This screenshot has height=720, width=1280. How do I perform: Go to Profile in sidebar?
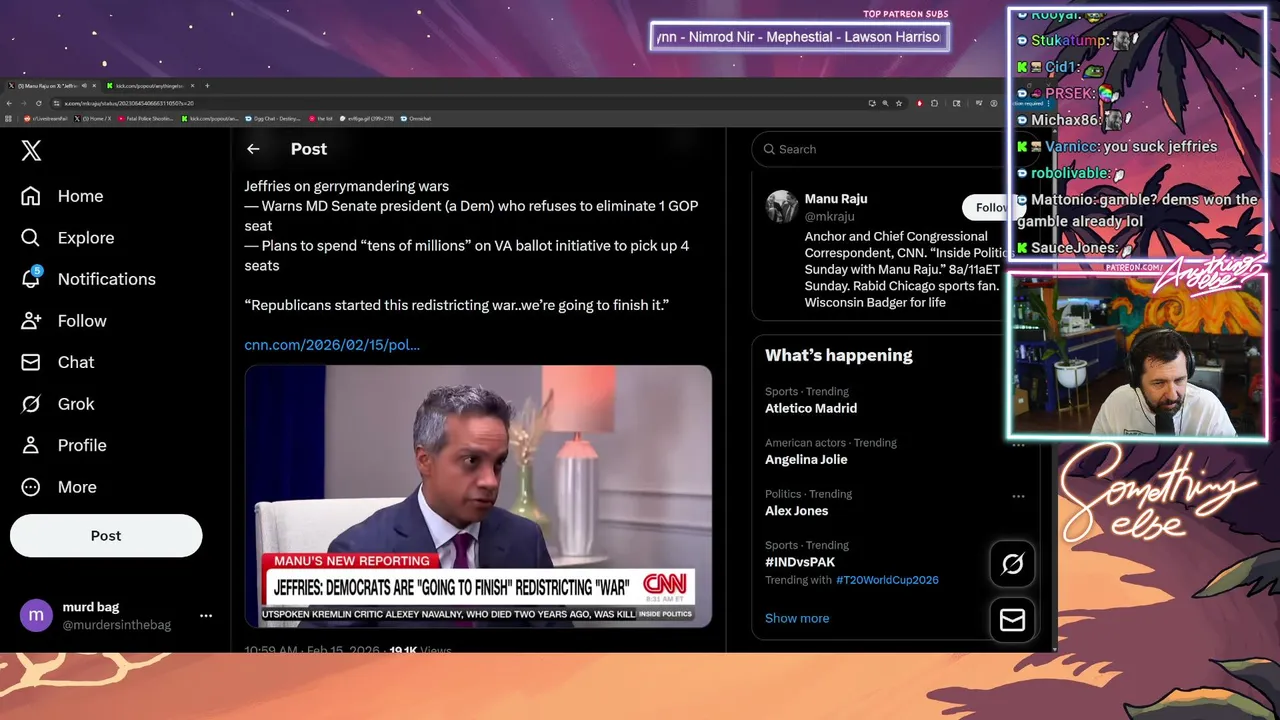tap(63, 445)
